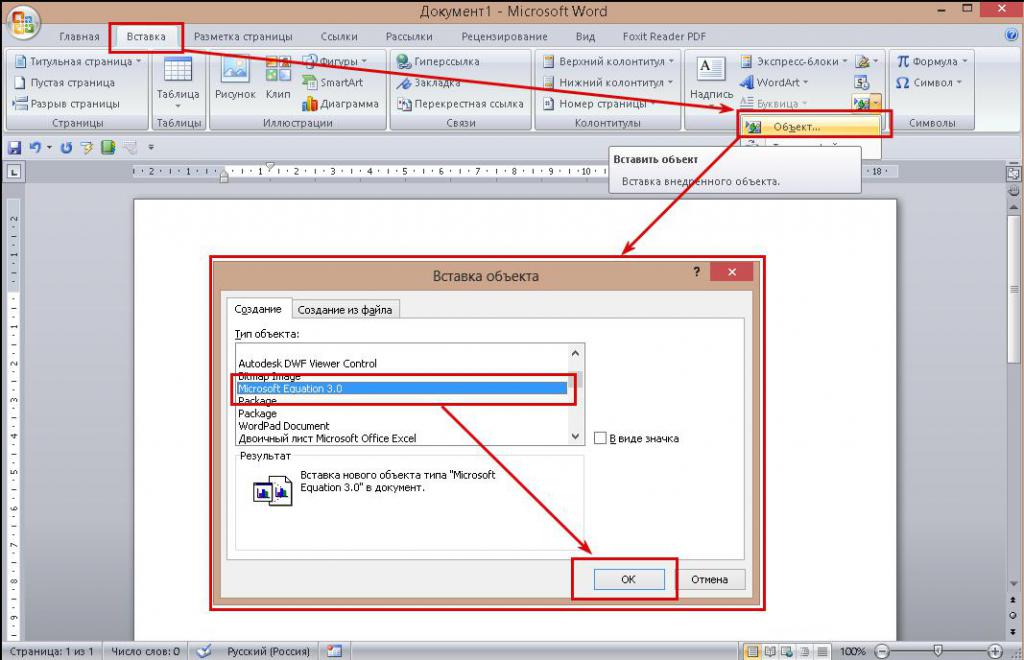Open the 'Создание из файла' dialog tab
The height and width of the screenshot is (660, 1024).
[x=345, y=309]
